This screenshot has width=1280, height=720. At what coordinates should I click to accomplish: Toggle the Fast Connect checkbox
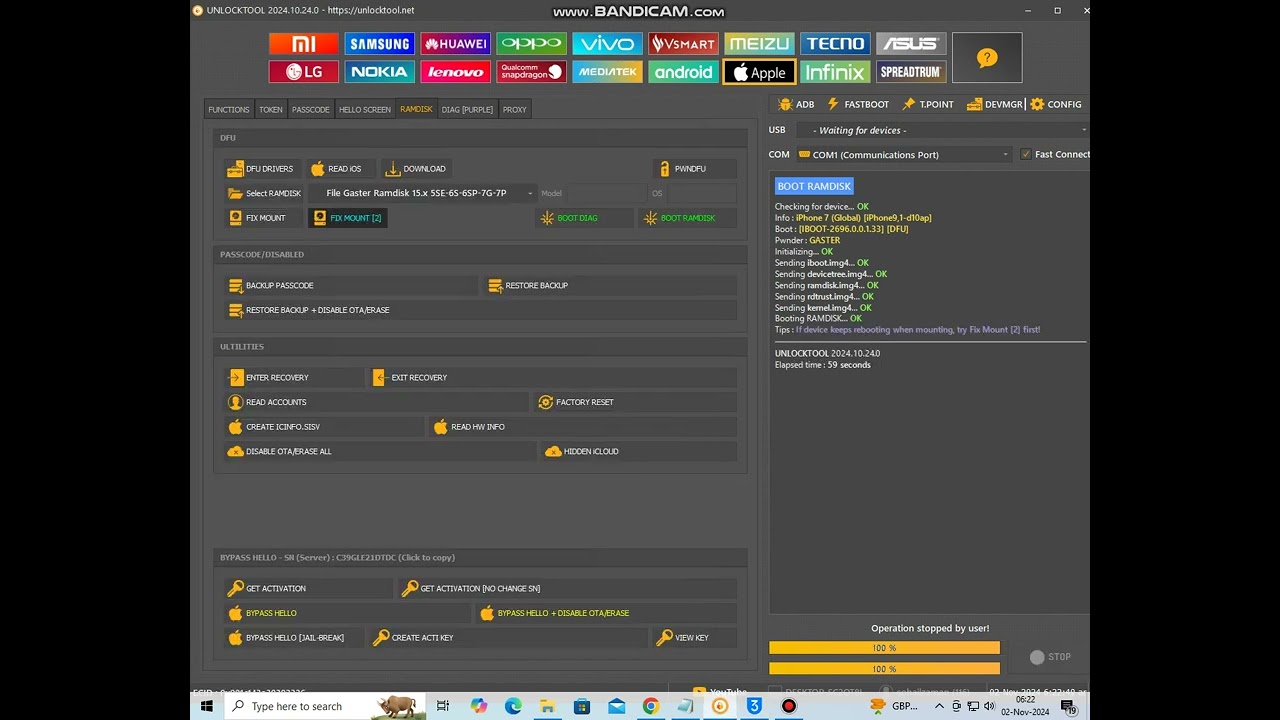click(1026, 154)
